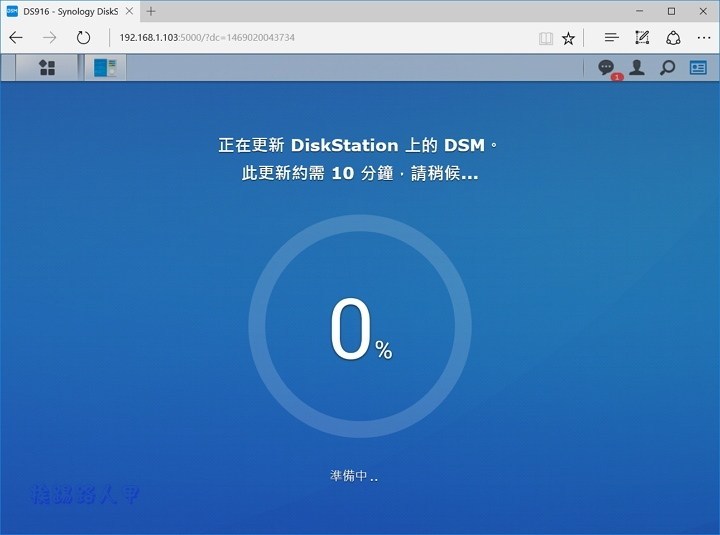Click the 正在更新 DiskStation heading
Image resolution: width=720 pixels, height=535 pixels.
tap(358, 145)
